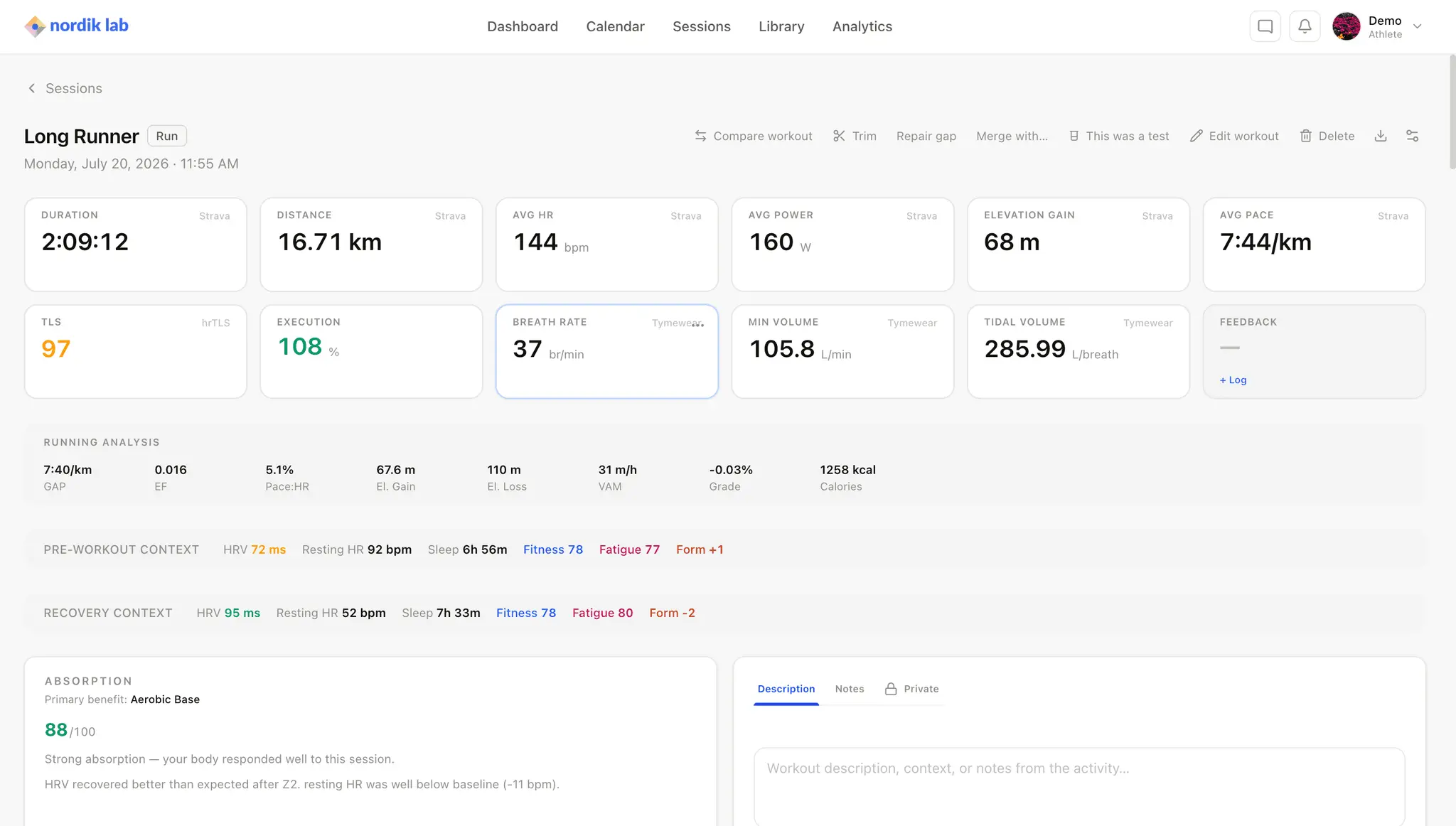Click recovery HRV 95 ms

tap(228, 613)
